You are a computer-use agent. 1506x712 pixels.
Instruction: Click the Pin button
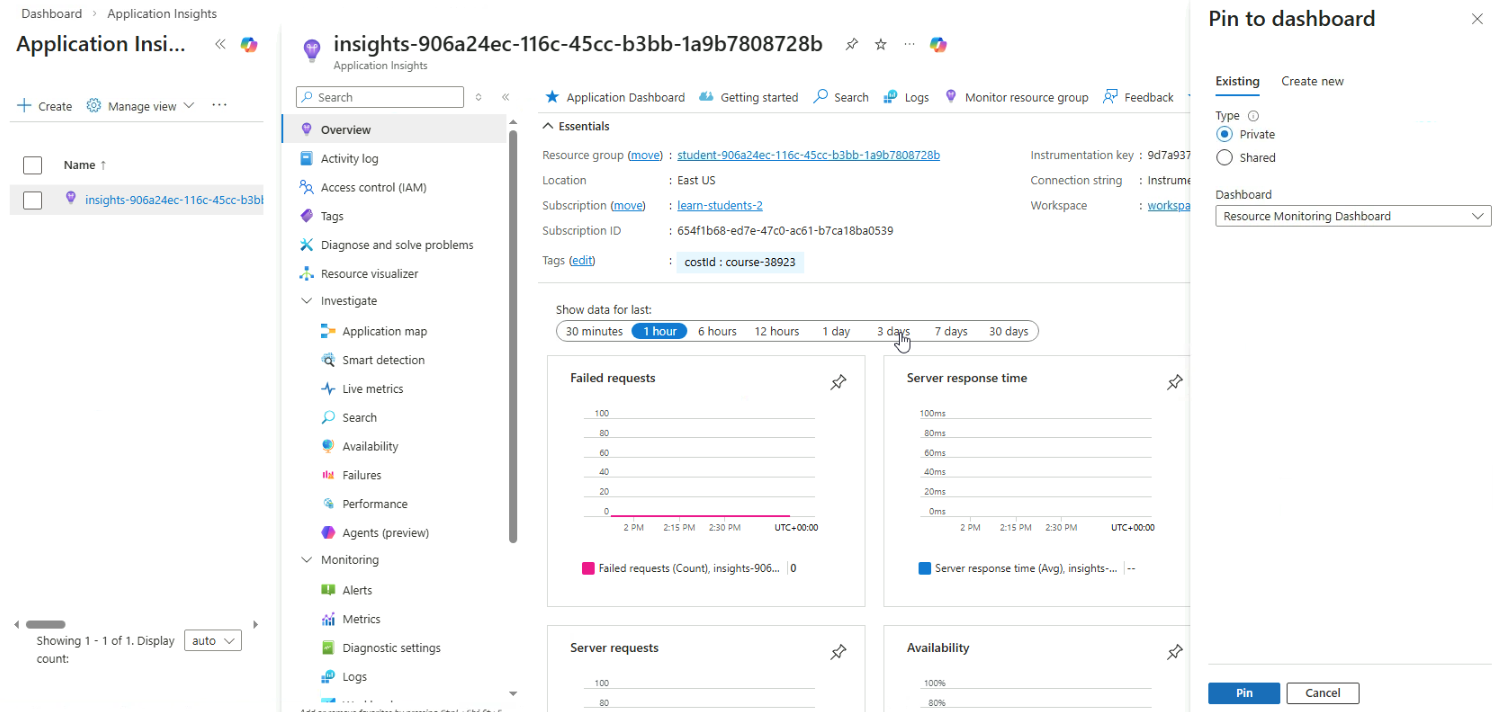1243,693
